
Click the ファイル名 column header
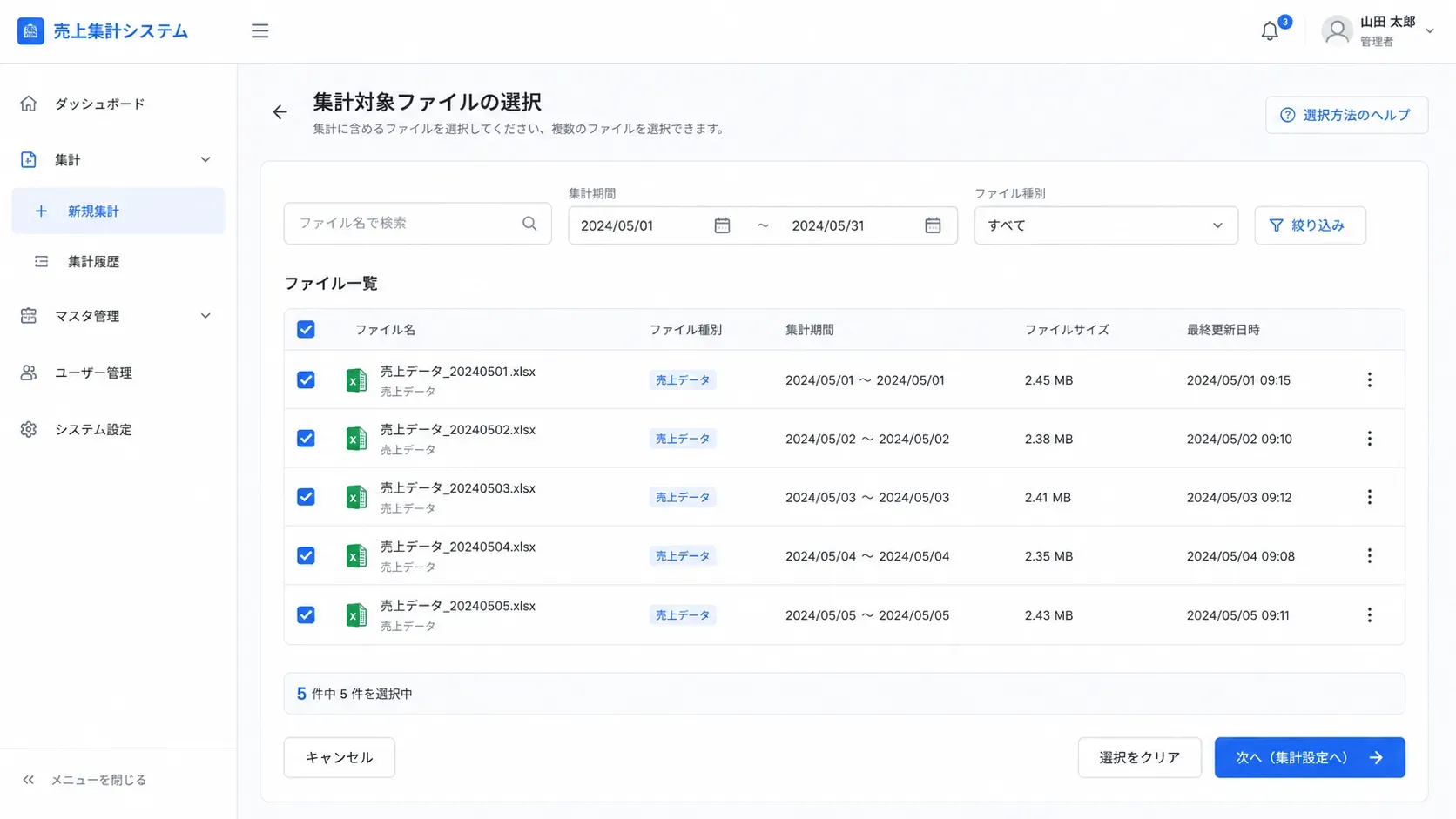coord(385,330)
